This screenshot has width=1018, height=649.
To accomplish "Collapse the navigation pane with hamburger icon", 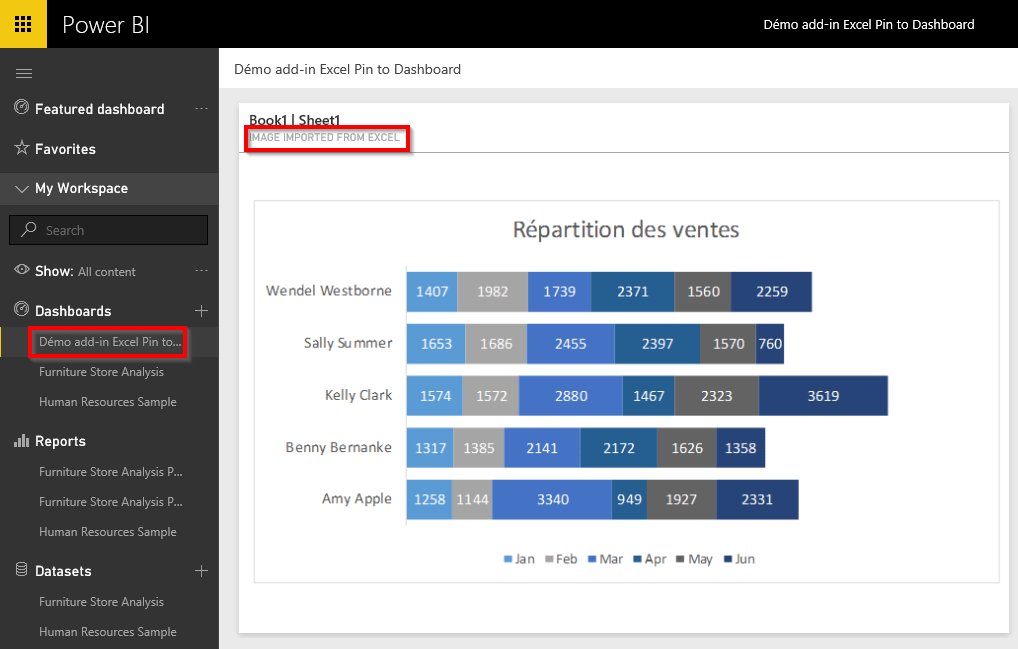I will (24, 73).
